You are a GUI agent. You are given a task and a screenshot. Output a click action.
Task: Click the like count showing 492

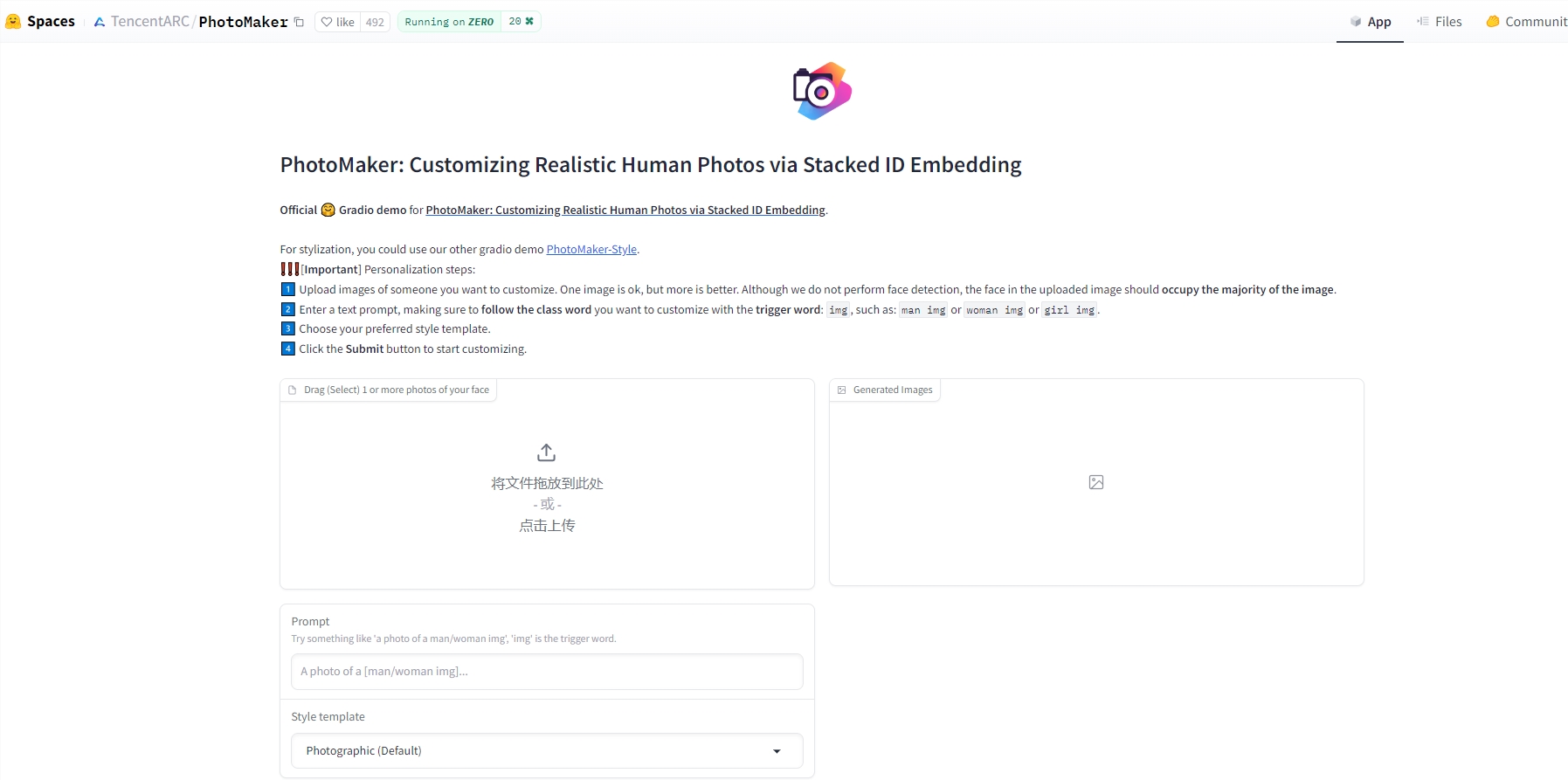pyautogui.click(x=376, y=21)
